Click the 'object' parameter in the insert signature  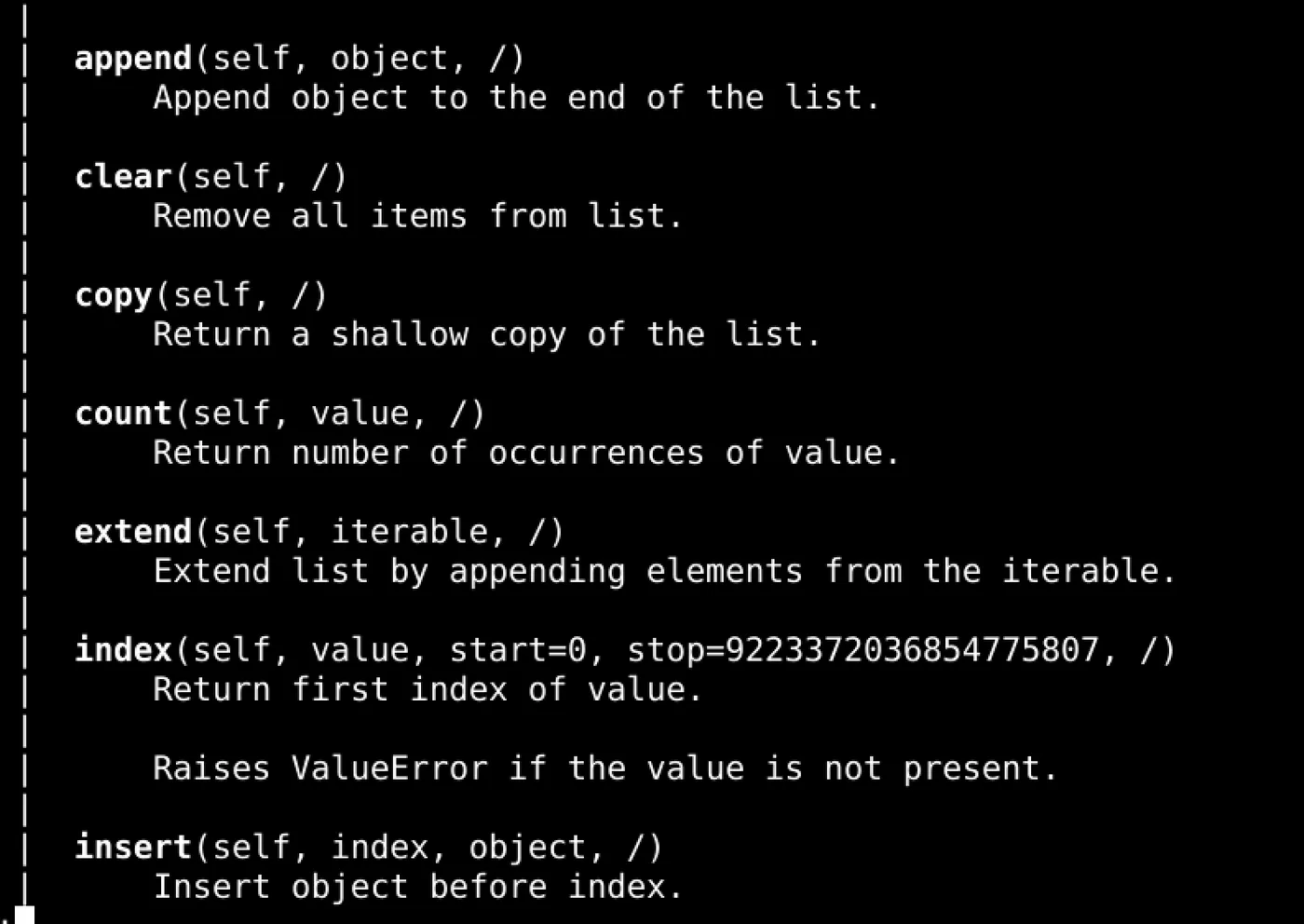pos(527,848)
